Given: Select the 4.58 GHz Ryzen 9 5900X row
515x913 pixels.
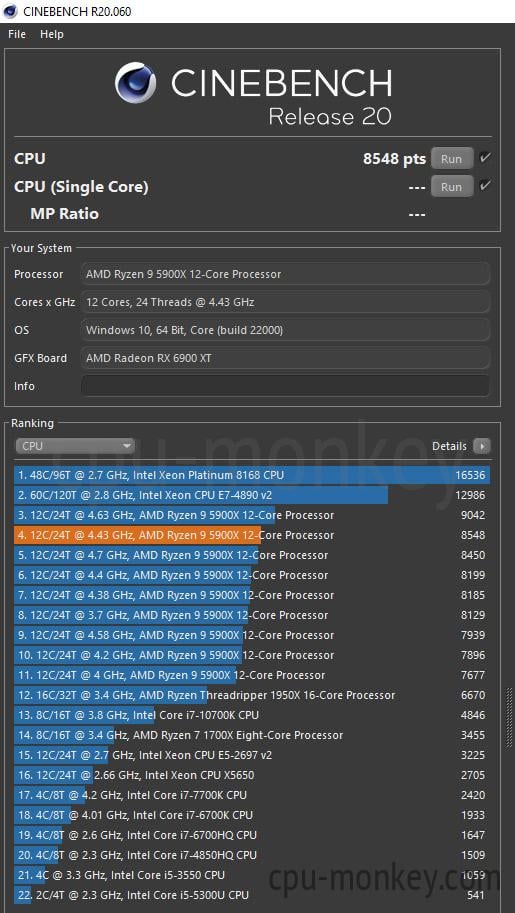Looking at the screenshot, I should point(252,635).
